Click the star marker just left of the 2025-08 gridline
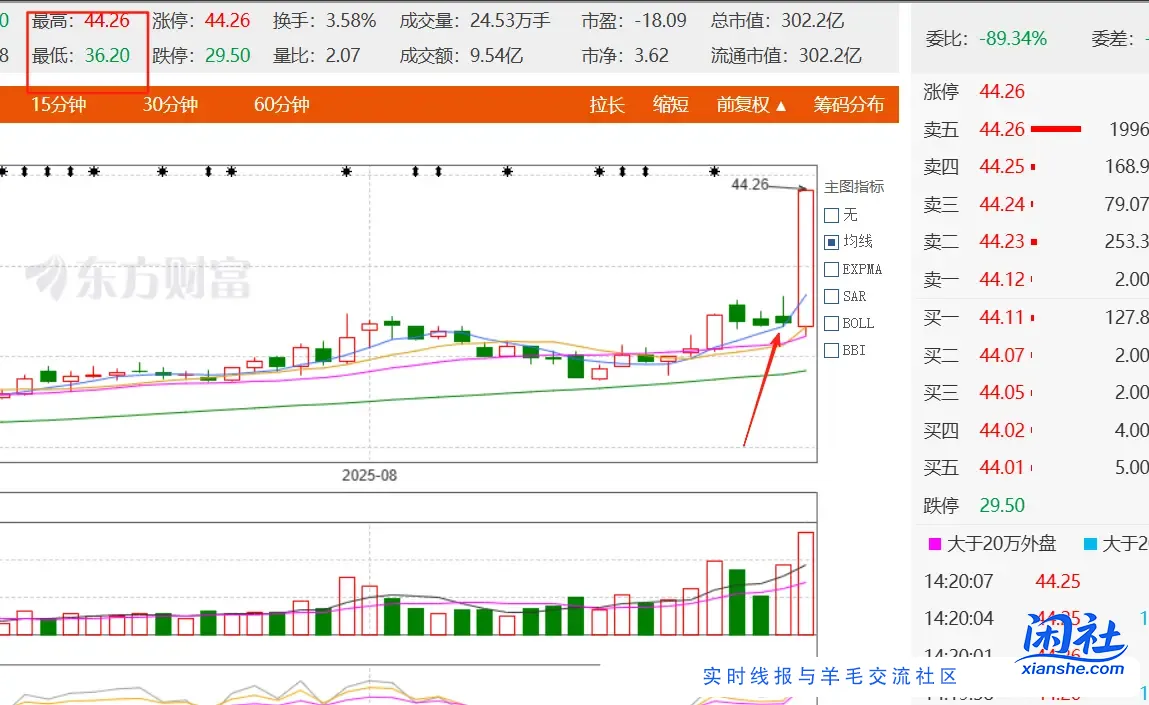 (346, 172)
